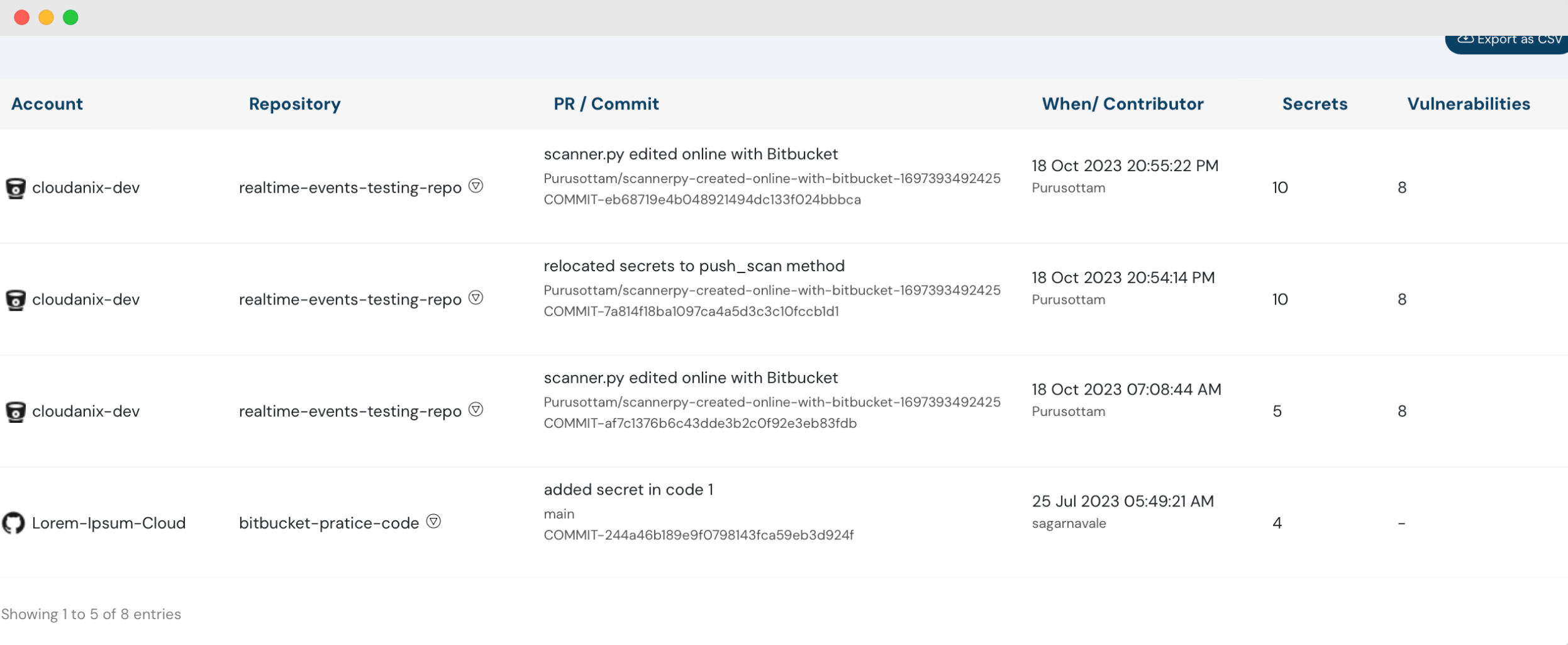
Task: Click the When/Contributor column header
Action: click(x=1122, y=103)
